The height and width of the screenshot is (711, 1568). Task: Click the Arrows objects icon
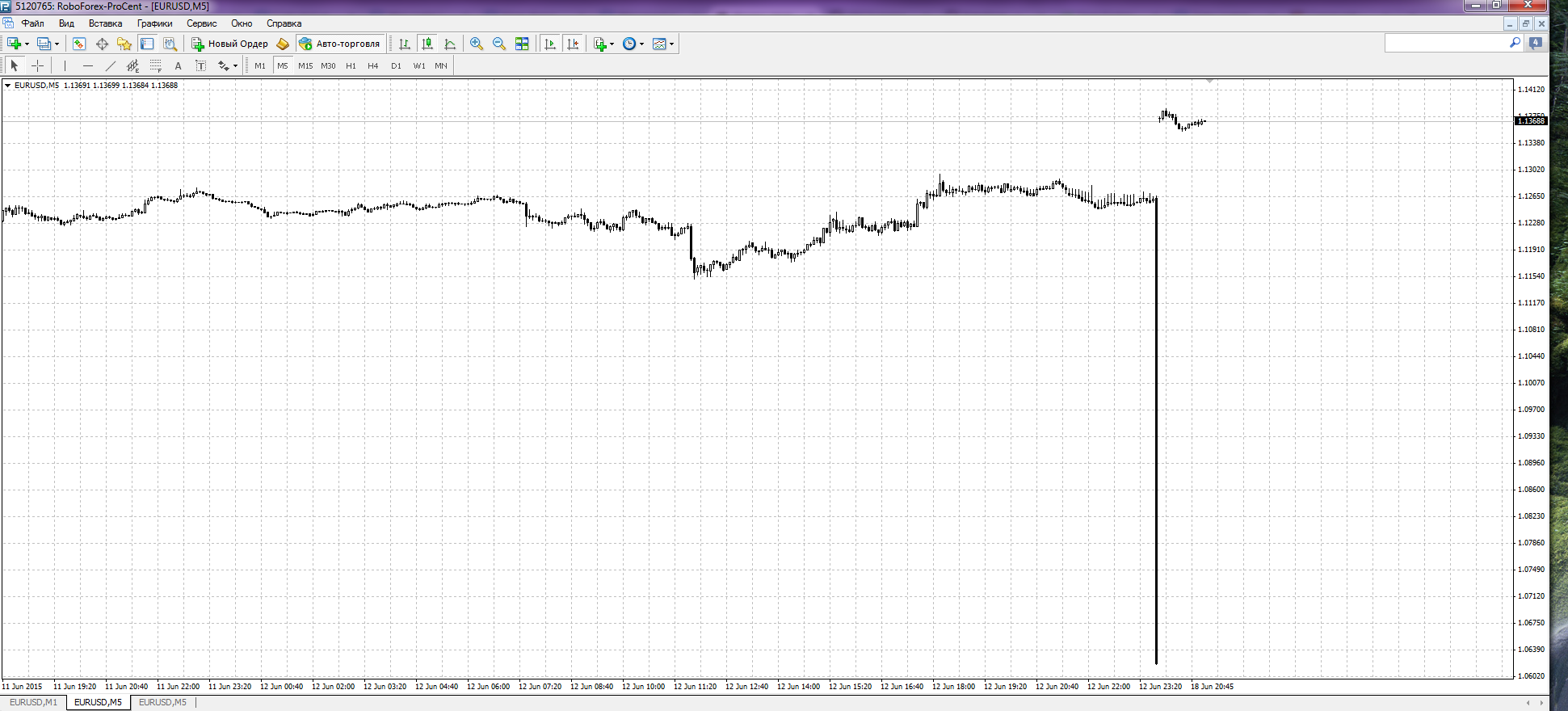click(x=223, y=65)
